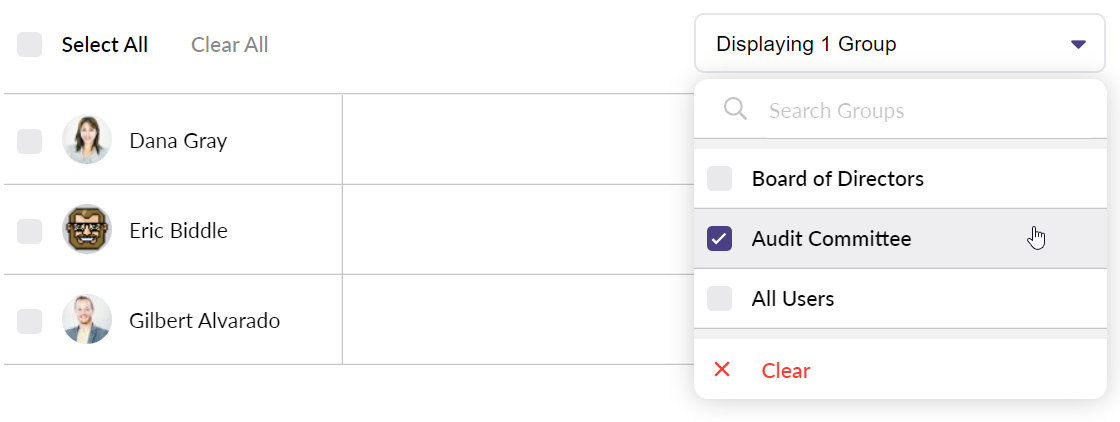1120x422 pixels.
Task: Click Gilbert Alvarado's profile photo
Action: coord(87,320)
